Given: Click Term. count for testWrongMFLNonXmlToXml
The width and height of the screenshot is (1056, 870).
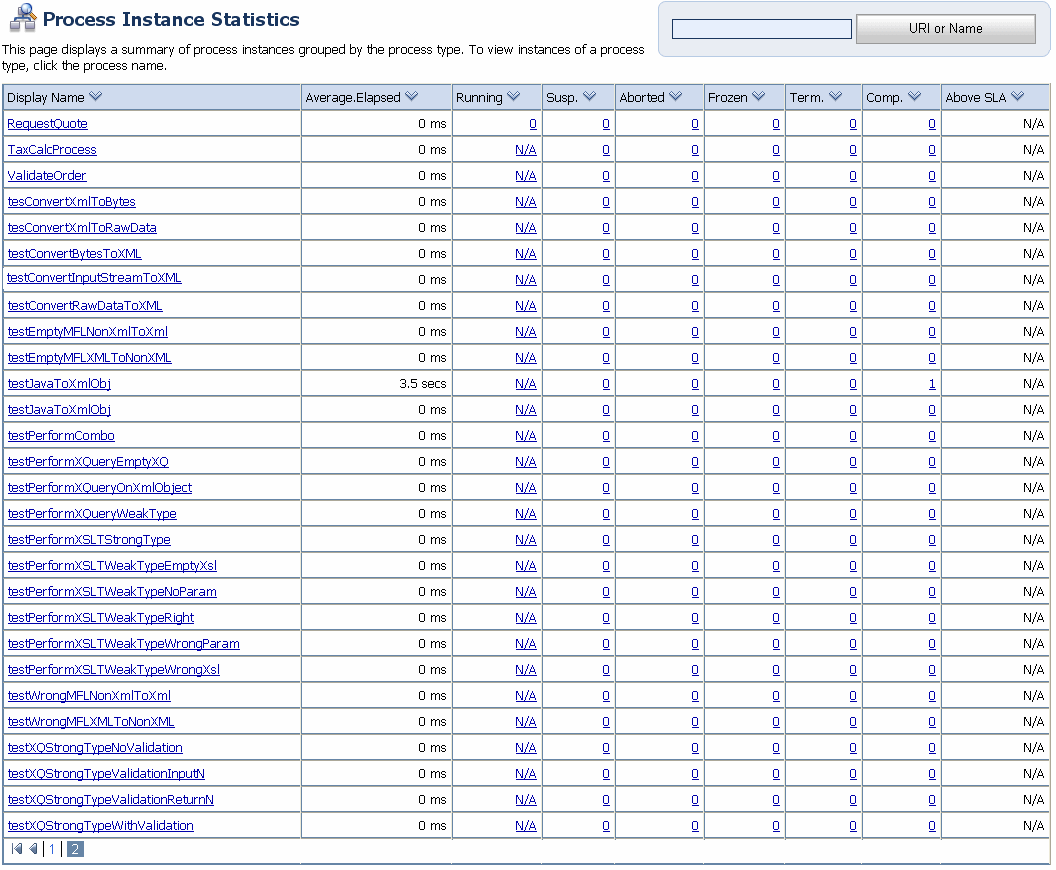Looking at the screenshot, I should pyautogui.click(x=853, y=696).
